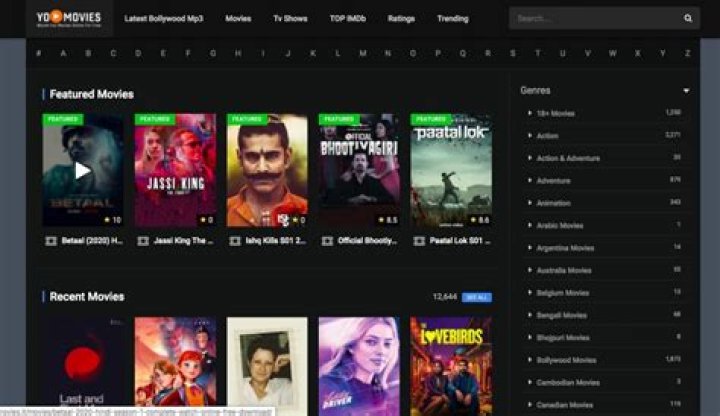720x416 pixels.
Task: Expand the Action genre arrow
Action: (530, 135)
